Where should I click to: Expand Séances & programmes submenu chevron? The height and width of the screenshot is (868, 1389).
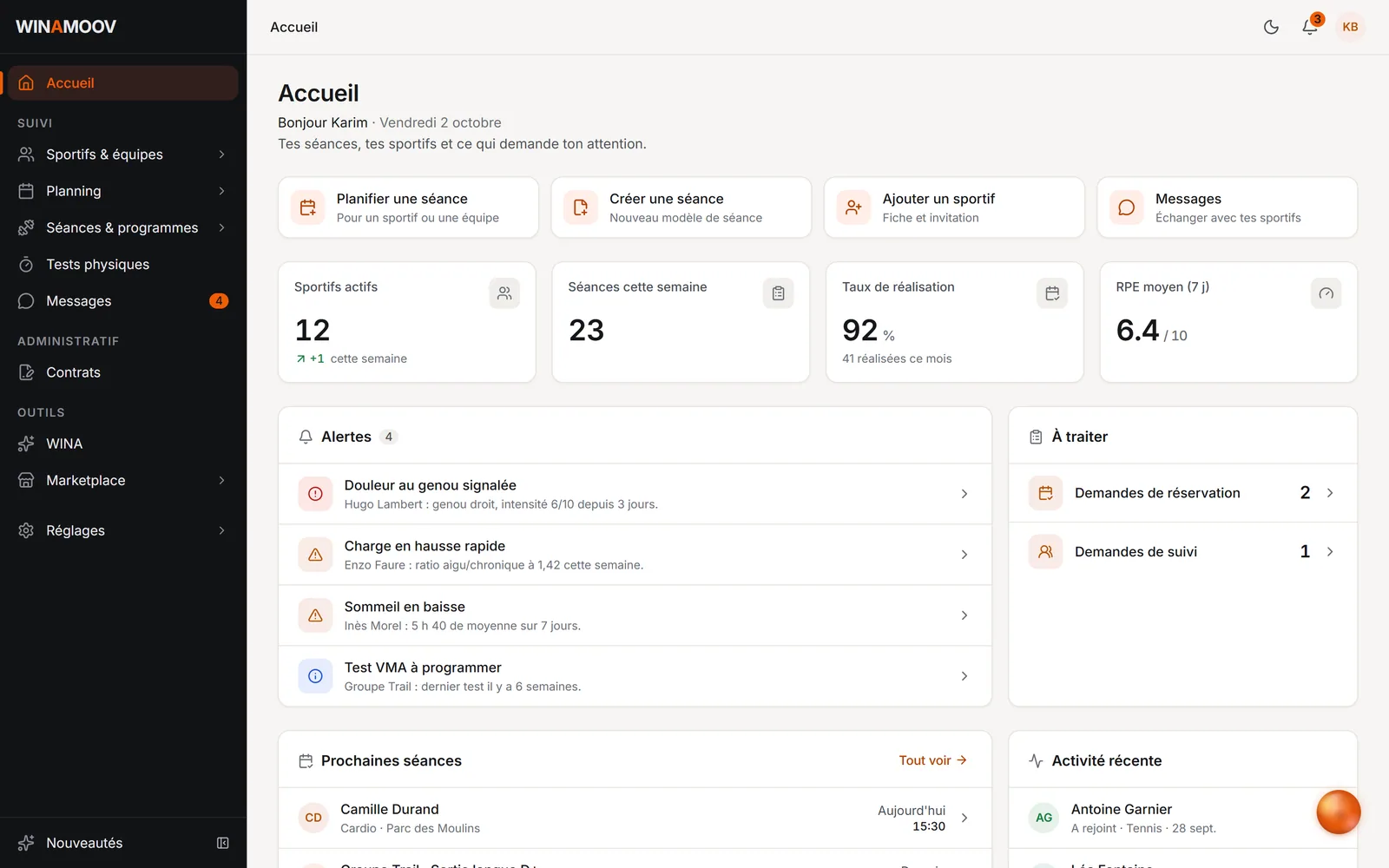click(222, 227)
